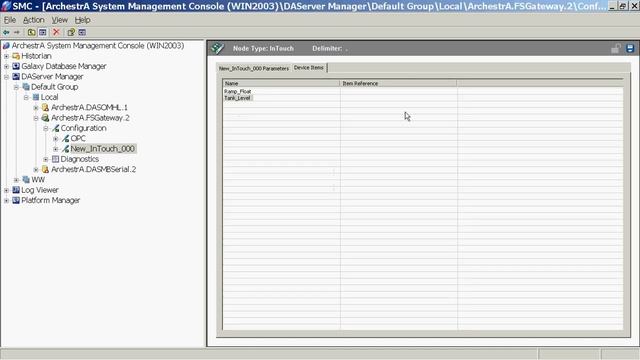Select the Configuration tree item label
The image size is (640, 360).
[84, 128]
